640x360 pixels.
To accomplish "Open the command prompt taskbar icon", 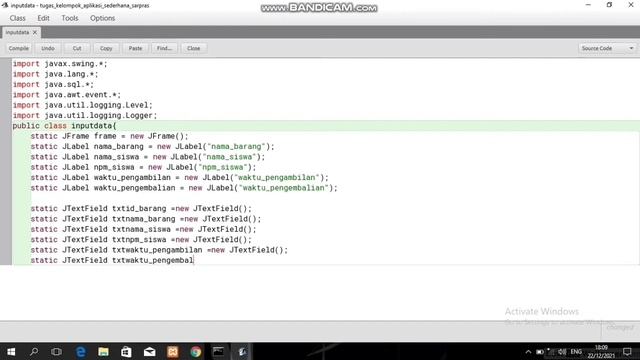I will pos(218,351).
